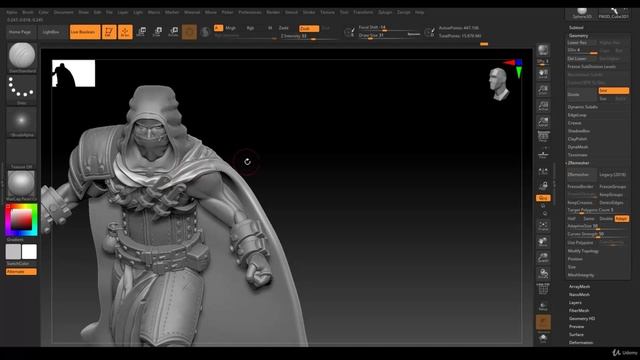This screenshot has height=360, width=640.
Task: Open the Help menu
Action: pyautogui.click(x=419, y=12)
